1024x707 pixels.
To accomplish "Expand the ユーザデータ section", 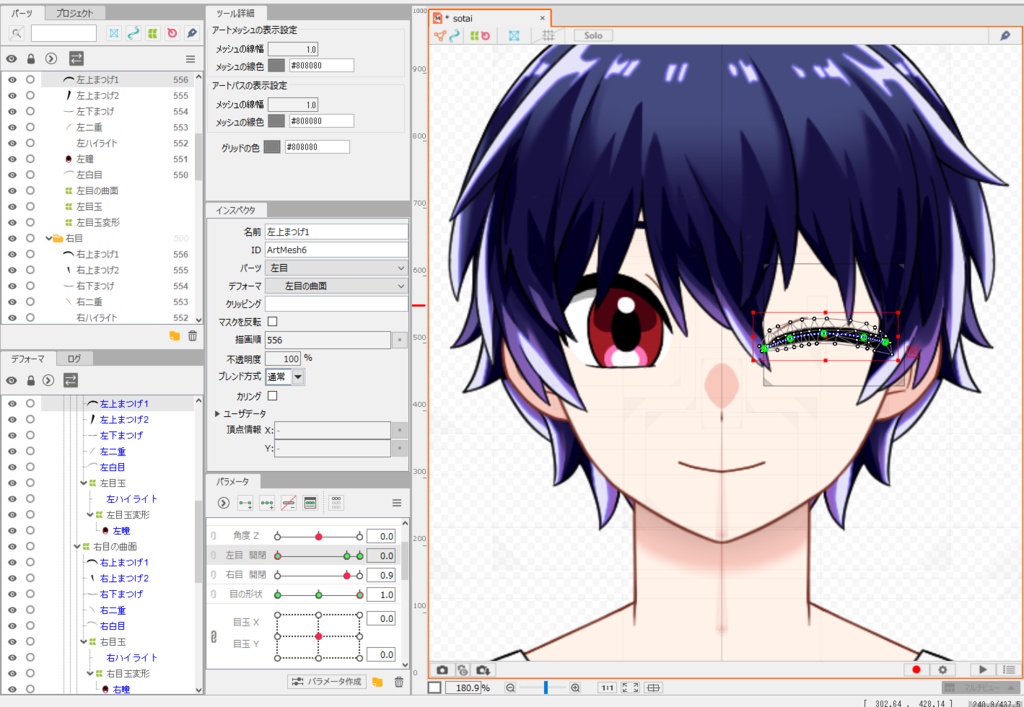I will coord(217,414).
